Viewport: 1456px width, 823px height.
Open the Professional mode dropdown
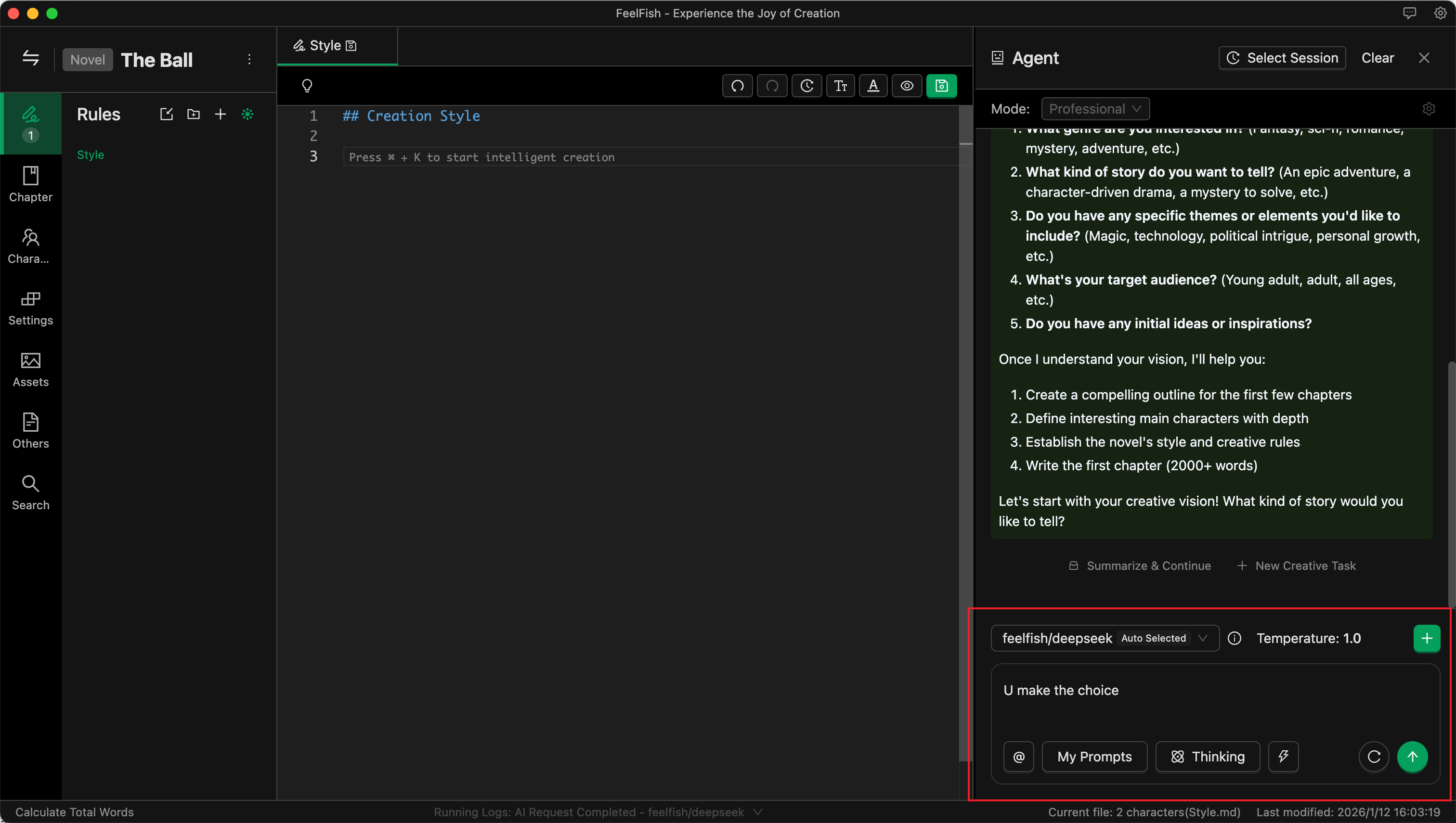click(1095, 108)
